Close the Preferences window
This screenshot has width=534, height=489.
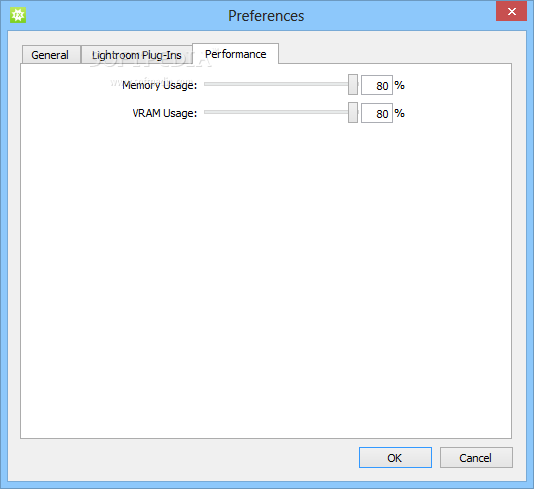[x=511, y=11]
